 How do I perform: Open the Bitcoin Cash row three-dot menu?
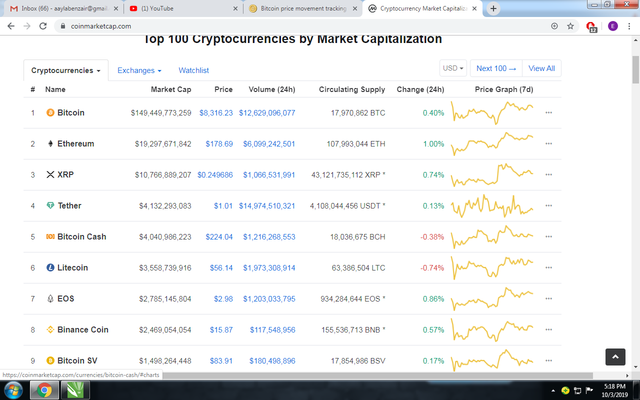point(549,237)
